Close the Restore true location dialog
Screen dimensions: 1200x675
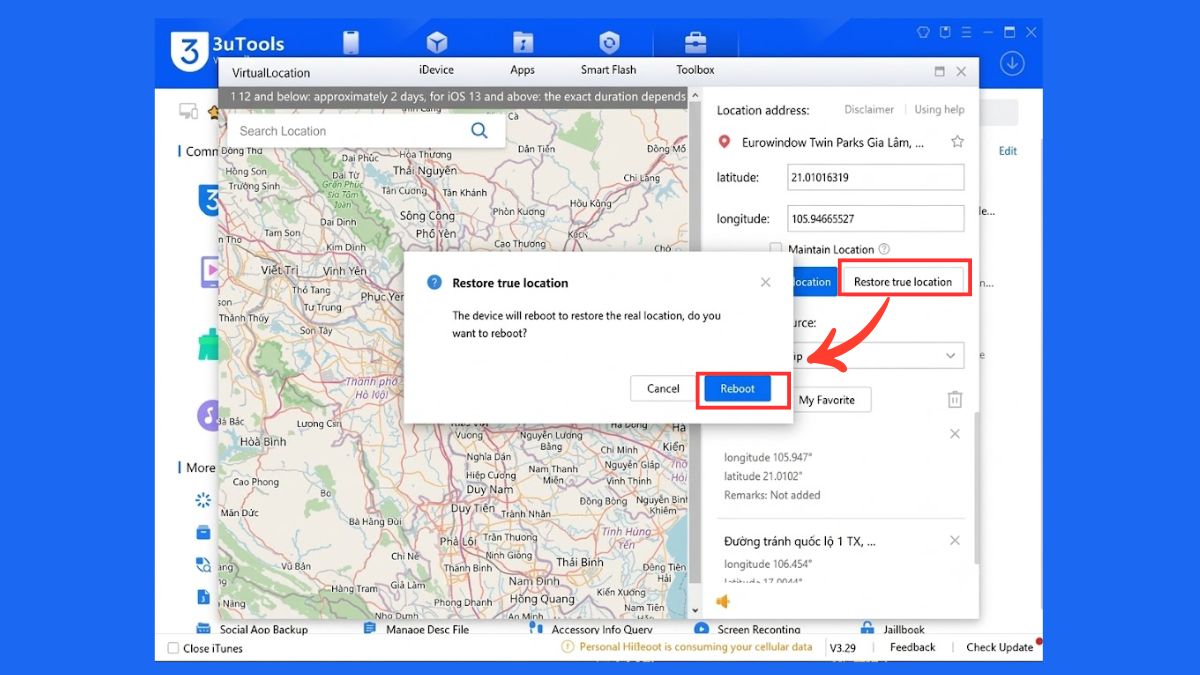point(766,283)
